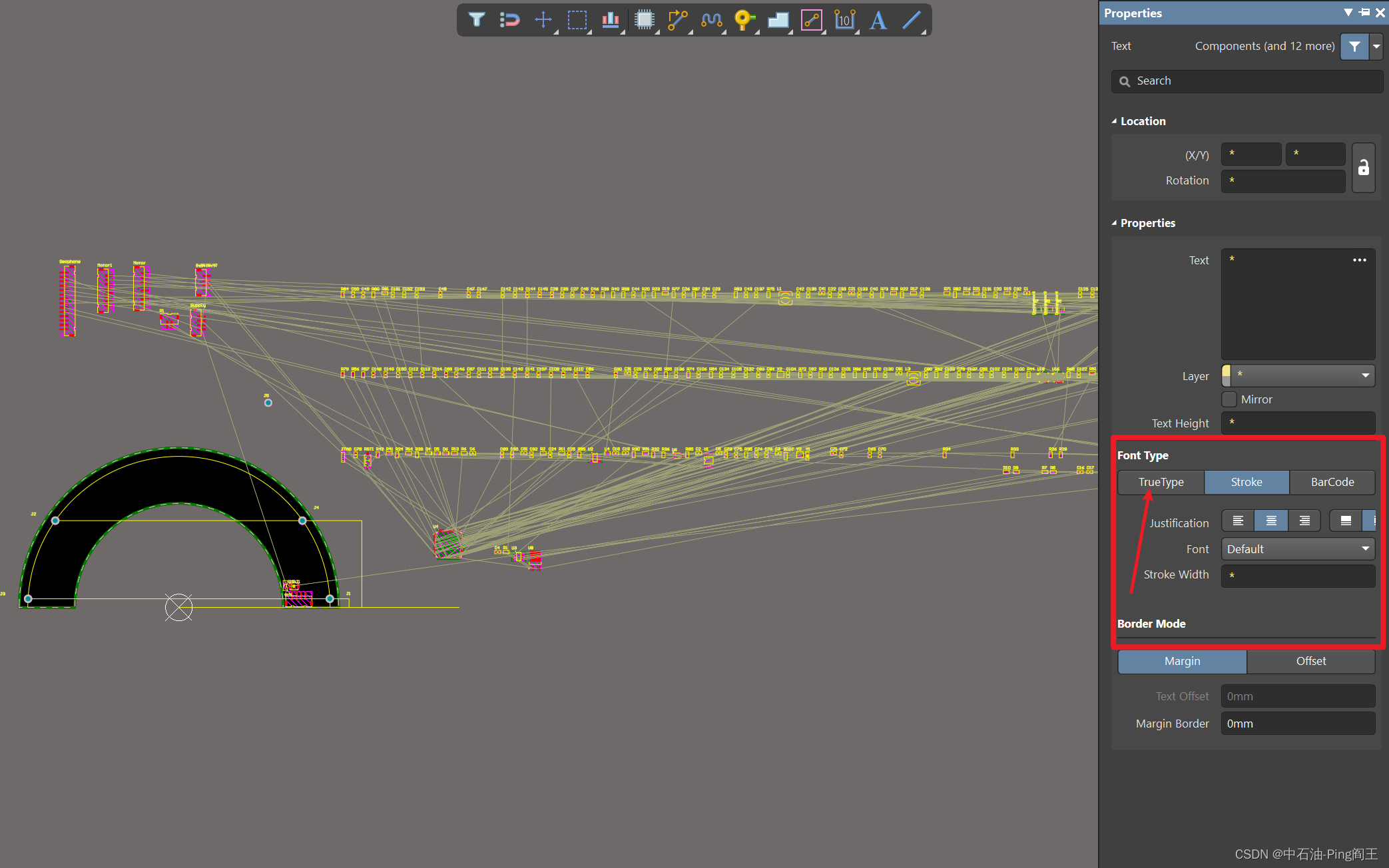Click the place string A tool

878,19
